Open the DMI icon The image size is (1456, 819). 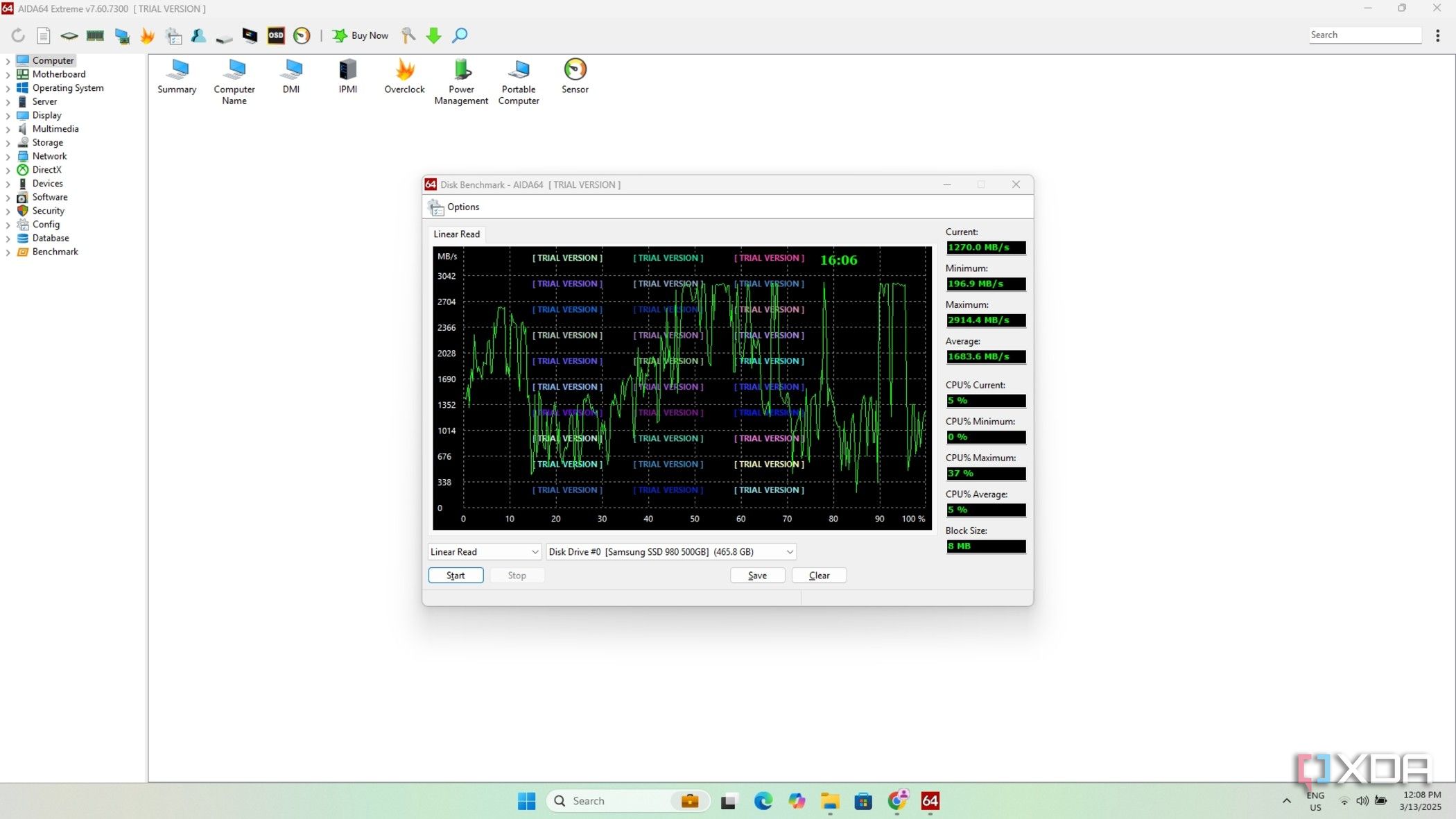[291, 76]
